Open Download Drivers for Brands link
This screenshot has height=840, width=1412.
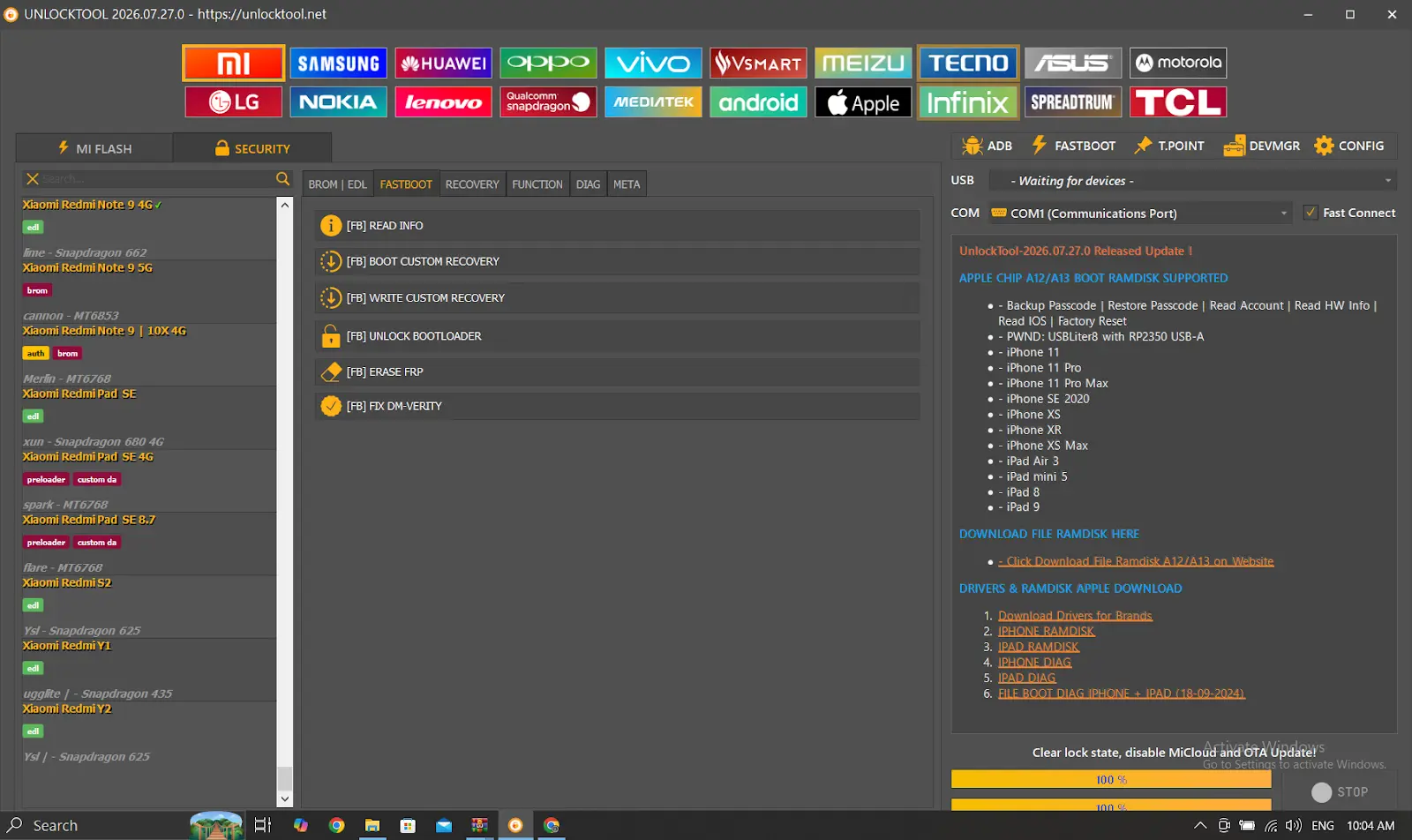(1075, 616)
